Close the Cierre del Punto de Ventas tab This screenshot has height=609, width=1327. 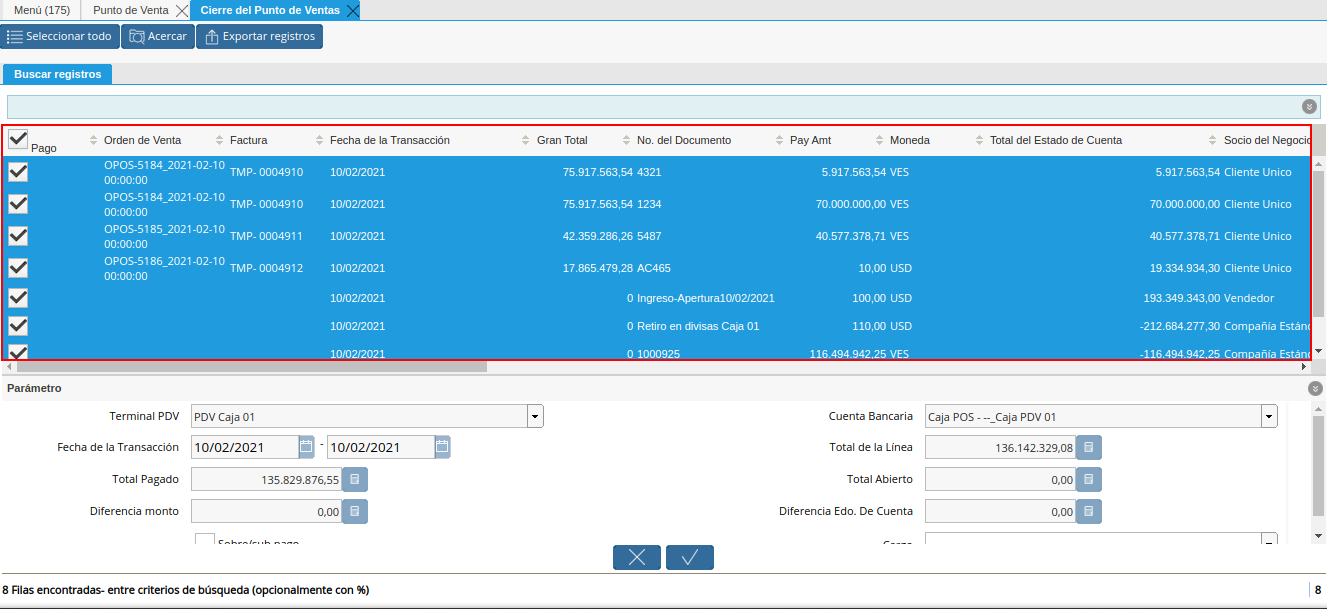[x=352, y=11]
